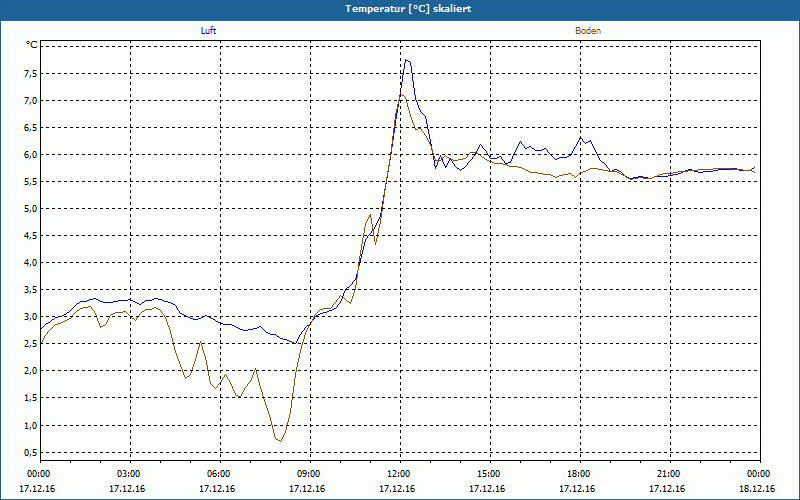Click the 'Boden' legend label
Image resolution: width=800 pixels, height=500 pixels.
tap(588, 31)
